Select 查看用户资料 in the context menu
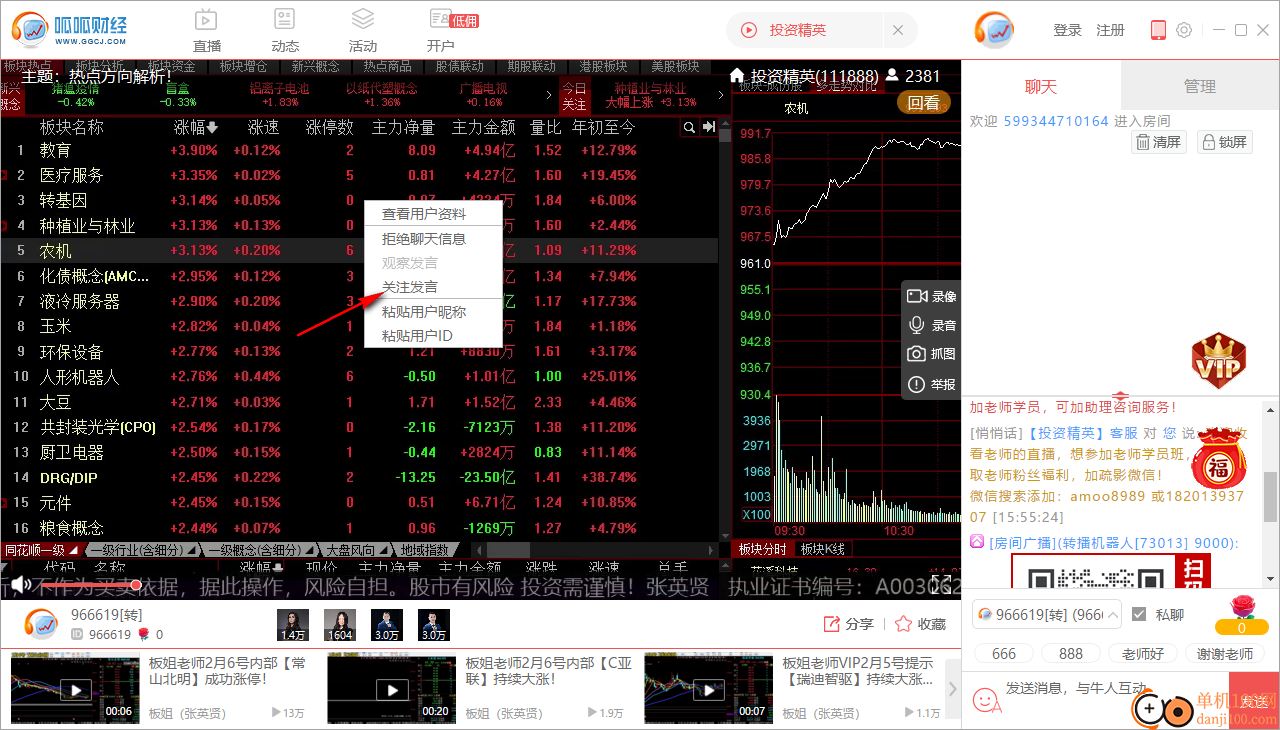The height and width of the screenshot is (730, 1280). [424, 214]
